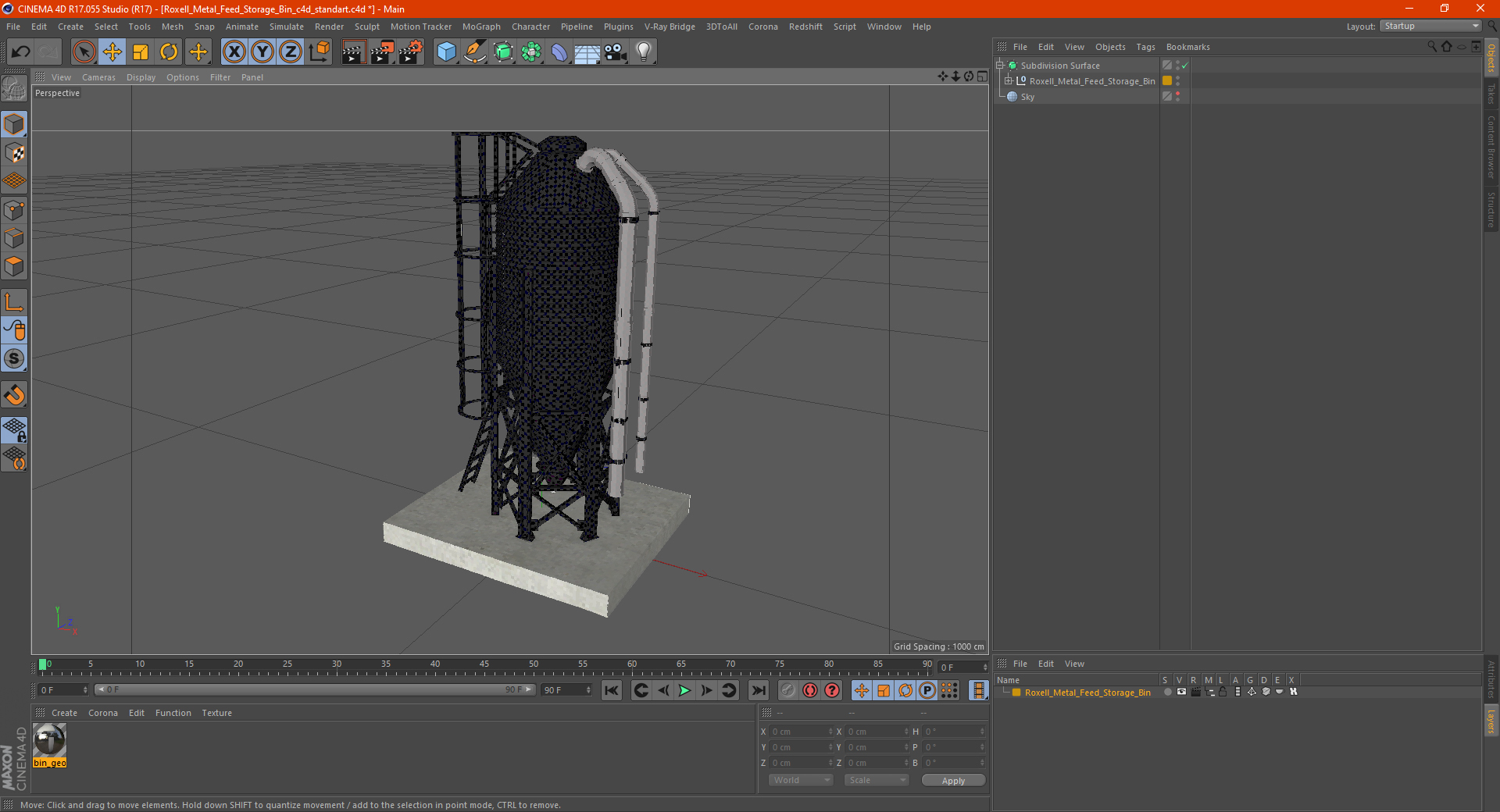This screenshot has width=1500, height=812.
Task: Toggle locked workplane icon
Action: pos(14,429)
